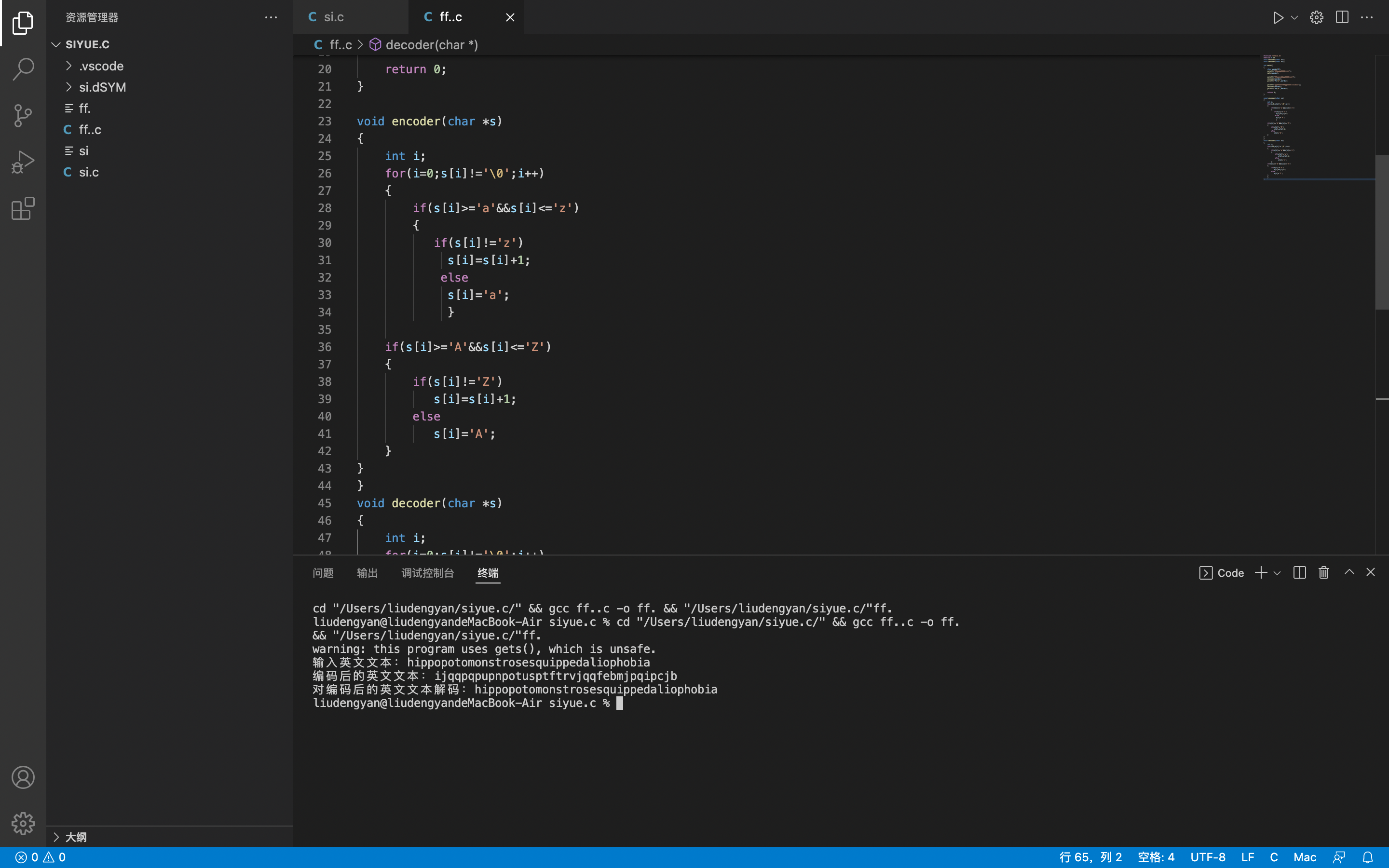Open the notifications bell in status bar
Viewport: 1389px width, 868px height.
1368,857
